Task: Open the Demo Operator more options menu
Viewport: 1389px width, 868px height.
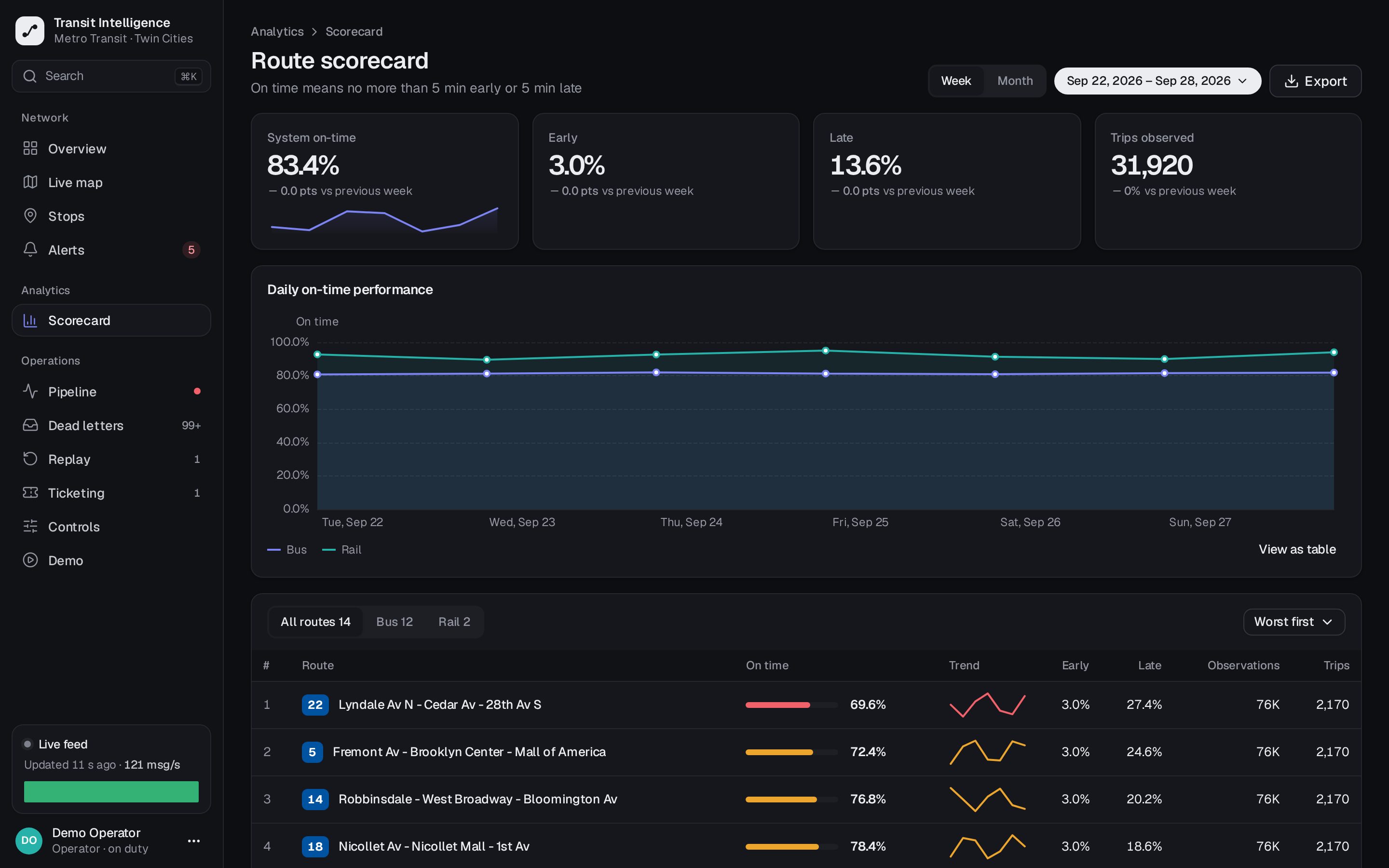Action: [194, 841]
